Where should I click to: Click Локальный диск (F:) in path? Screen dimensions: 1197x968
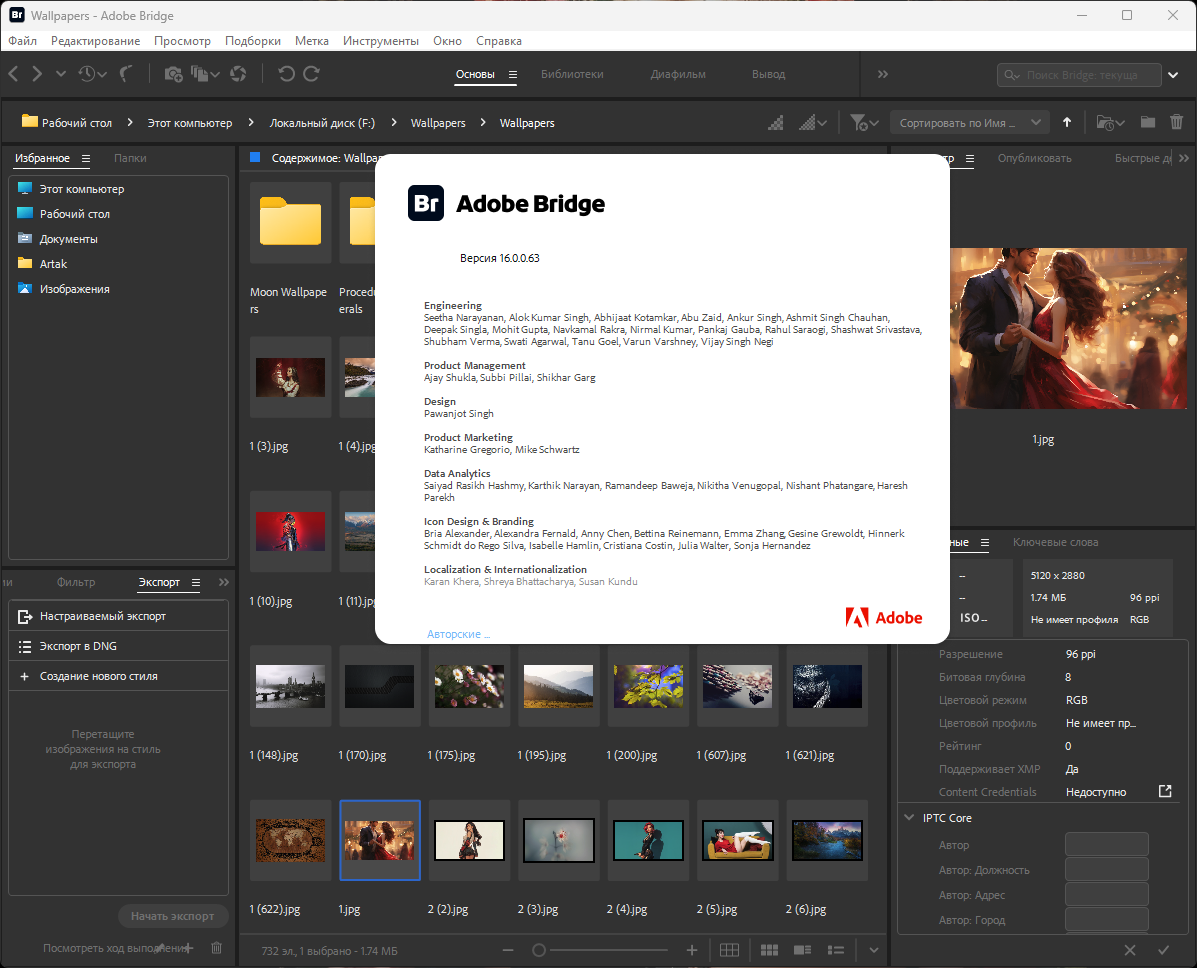click(x=322, y=123)
